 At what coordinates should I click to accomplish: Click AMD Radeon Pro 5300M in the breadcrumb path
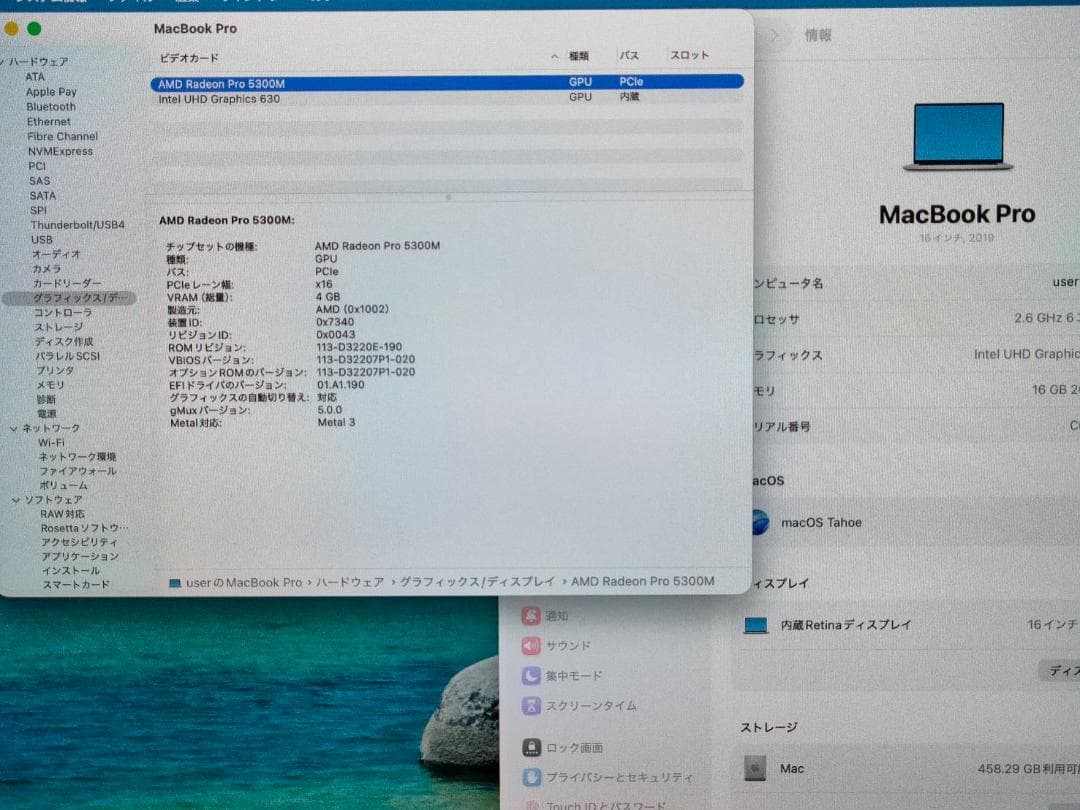click(642, 581)
